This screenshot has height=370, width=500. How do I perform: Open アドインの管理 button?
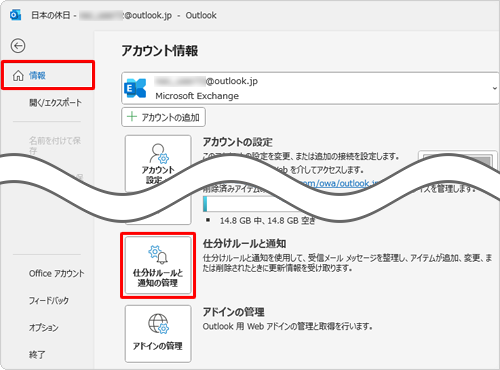click(158, 334)
